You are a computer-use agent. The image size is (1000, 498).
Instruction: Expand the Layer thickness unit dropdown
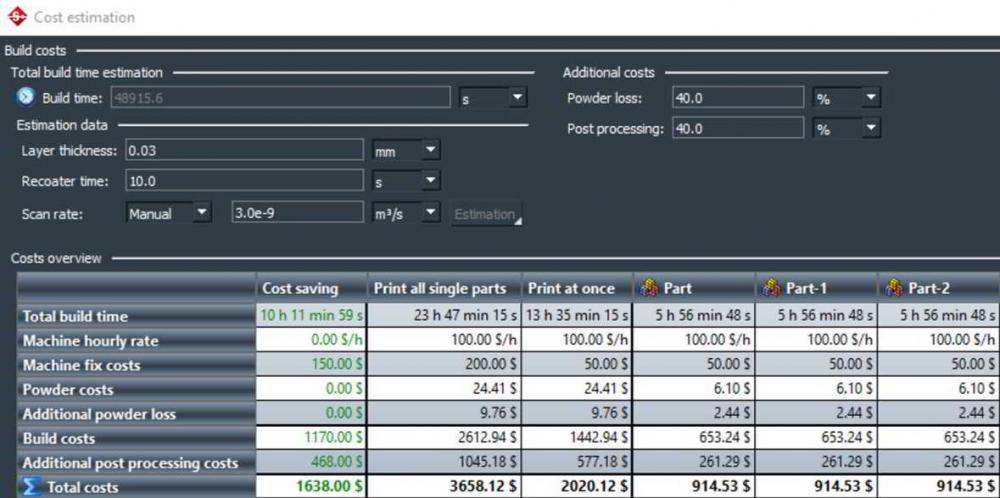coord(429,150)
